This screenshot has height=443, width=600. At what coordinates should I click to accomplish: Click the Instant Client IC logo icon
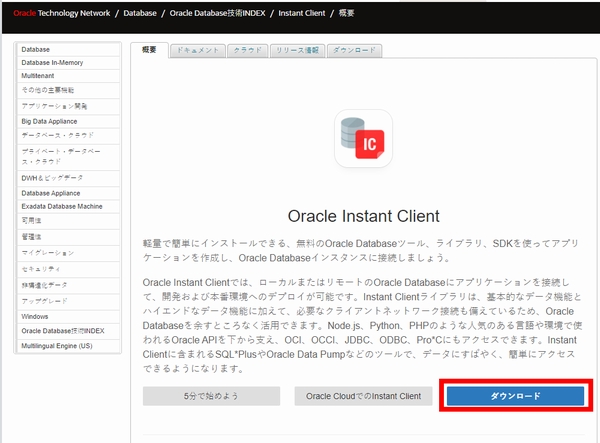pos(363,138)
